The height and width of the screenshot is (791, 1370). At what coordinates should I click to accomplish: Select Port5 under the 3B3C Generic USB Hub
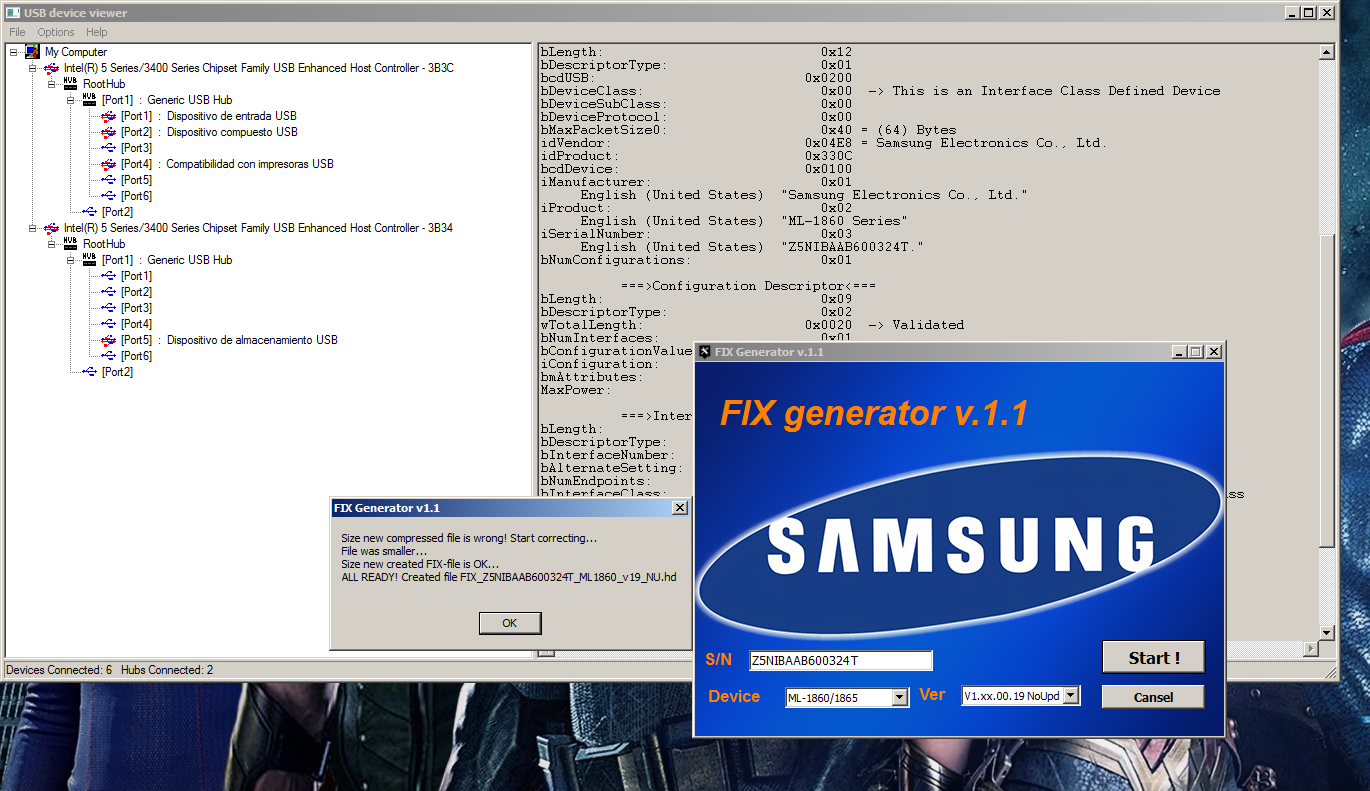136,180
